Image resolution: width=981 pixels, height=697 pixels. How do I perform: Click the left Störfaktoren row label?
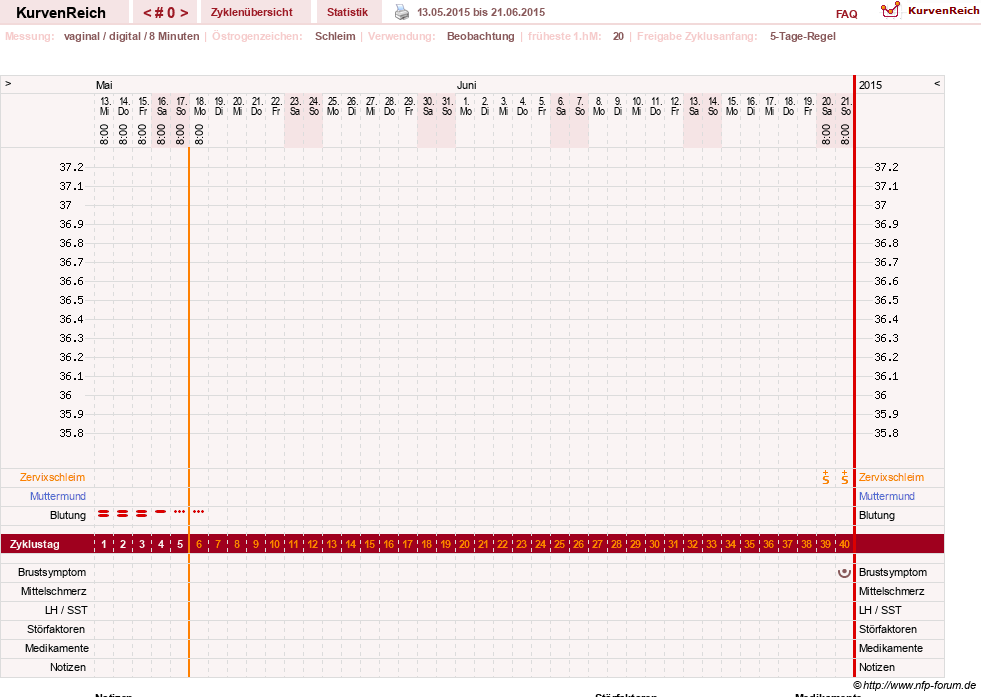(56, 629)
